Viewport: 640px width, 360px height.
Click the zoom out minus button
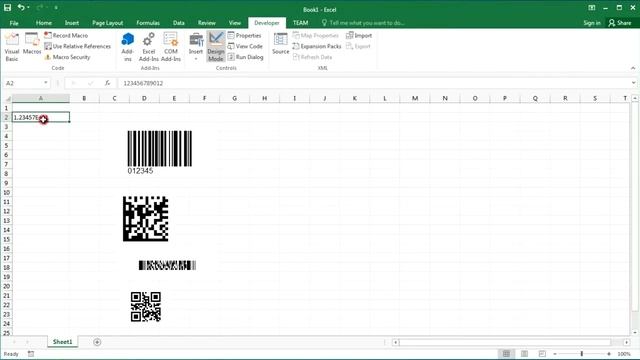(555, 354)
